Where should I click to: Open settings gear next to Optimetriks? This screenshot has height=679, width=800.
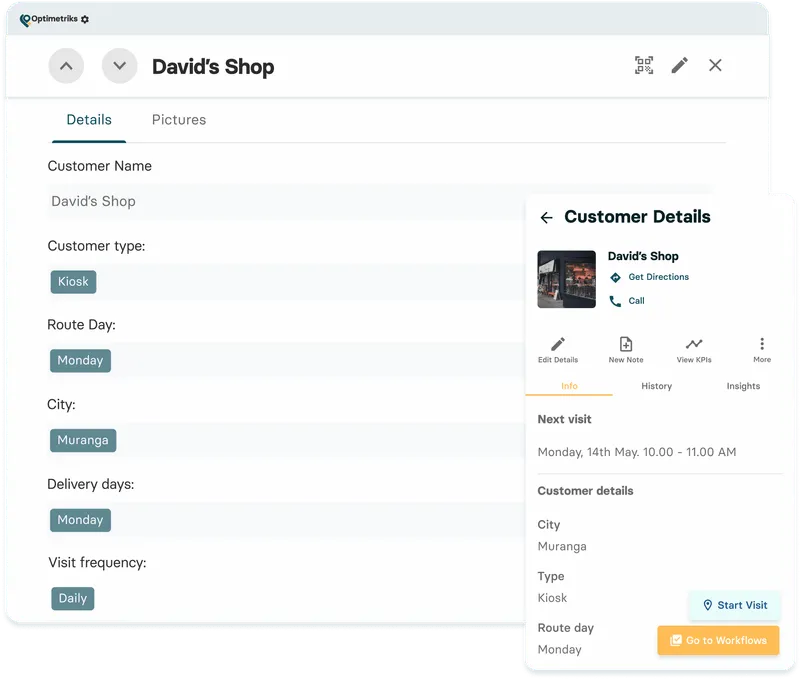(85, 19)
